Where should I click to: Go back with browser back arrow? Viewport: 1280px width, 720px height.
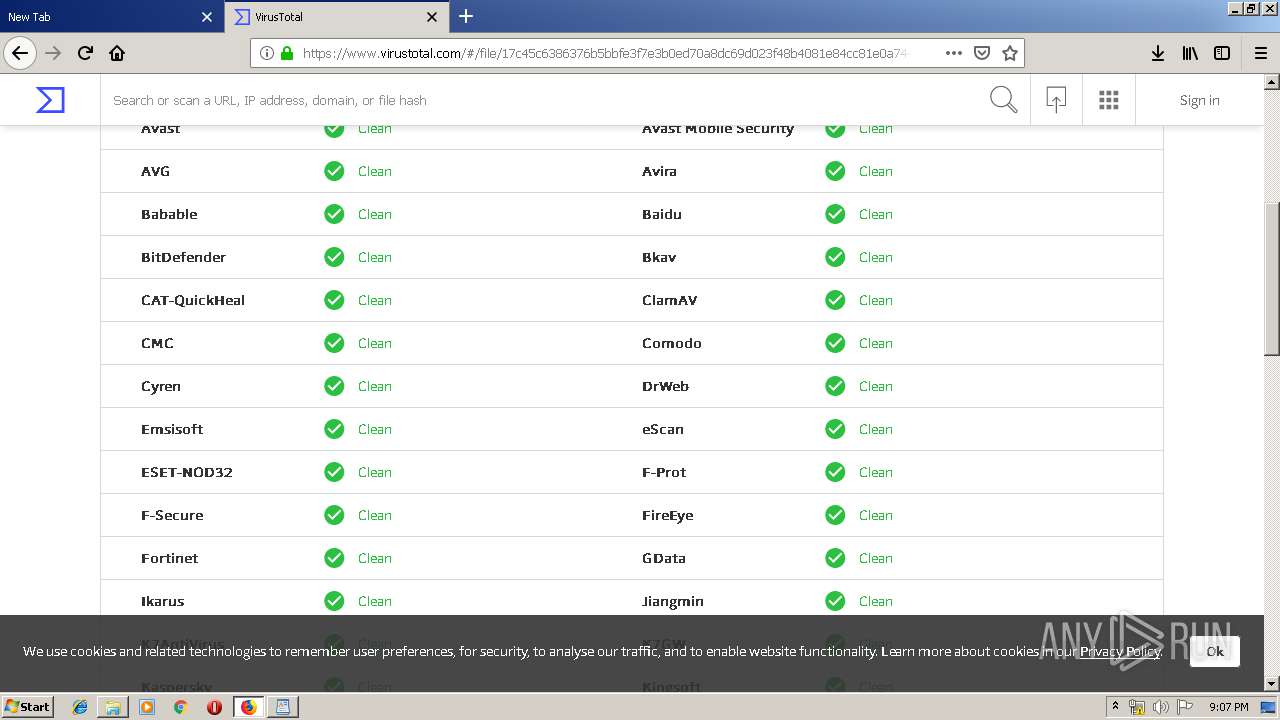(x=20, y=53)
